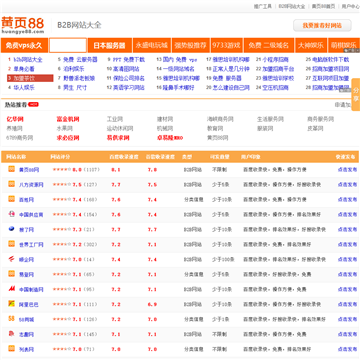Click the 阿里巴巴 logo icon

[x=12, y=304]
